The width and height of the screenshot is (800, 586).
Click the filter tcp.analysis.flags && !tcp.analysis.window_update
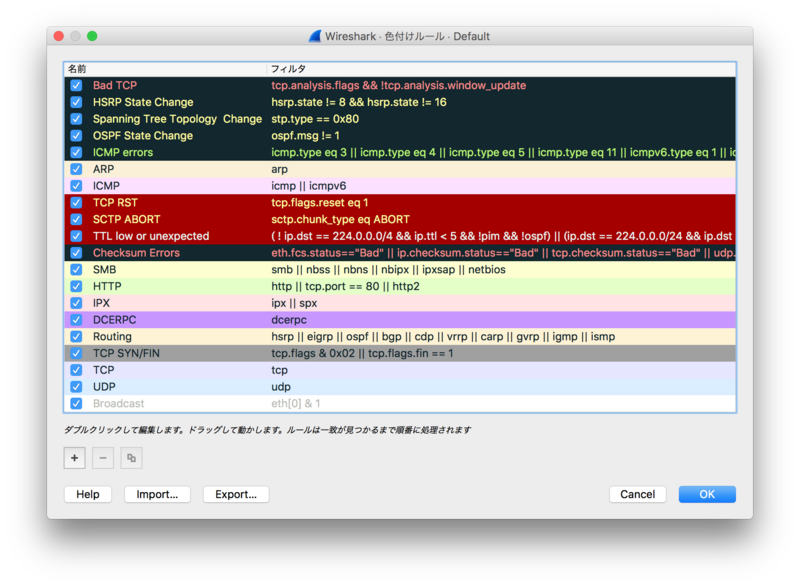click(x=398, y=85)
